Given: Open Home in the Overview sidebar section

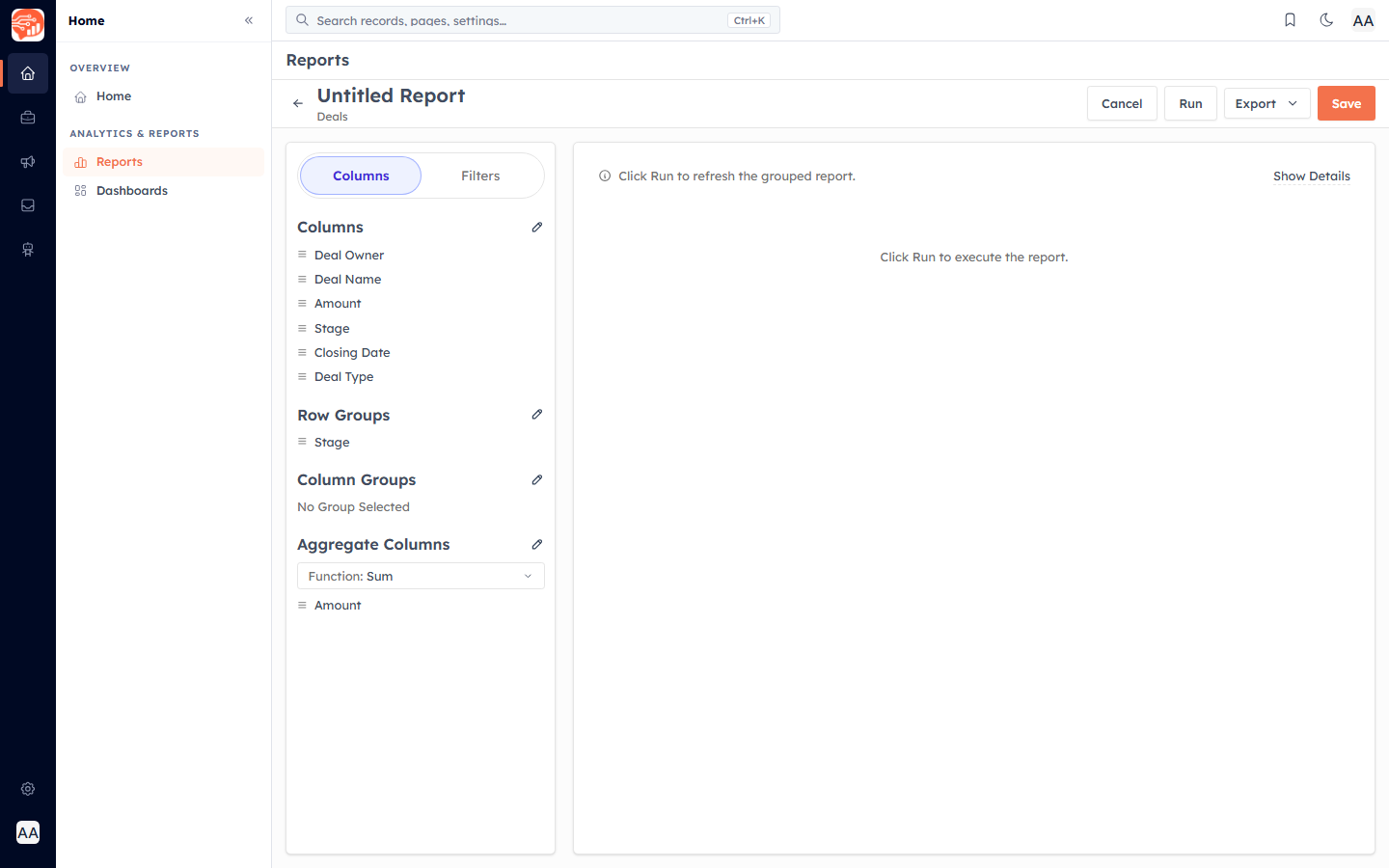Looking at the screenshot, I should pos(164,96).
